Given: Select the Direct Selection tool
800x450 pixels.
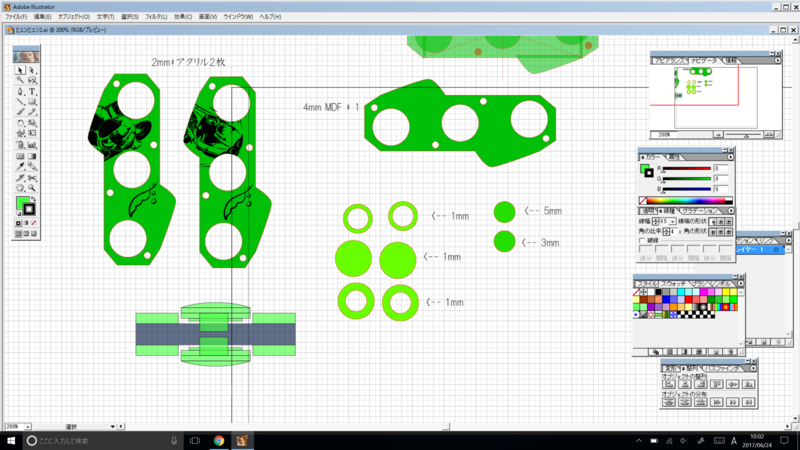Looking at the screenshot, I should pyautogui.click(x=32, y=70).
